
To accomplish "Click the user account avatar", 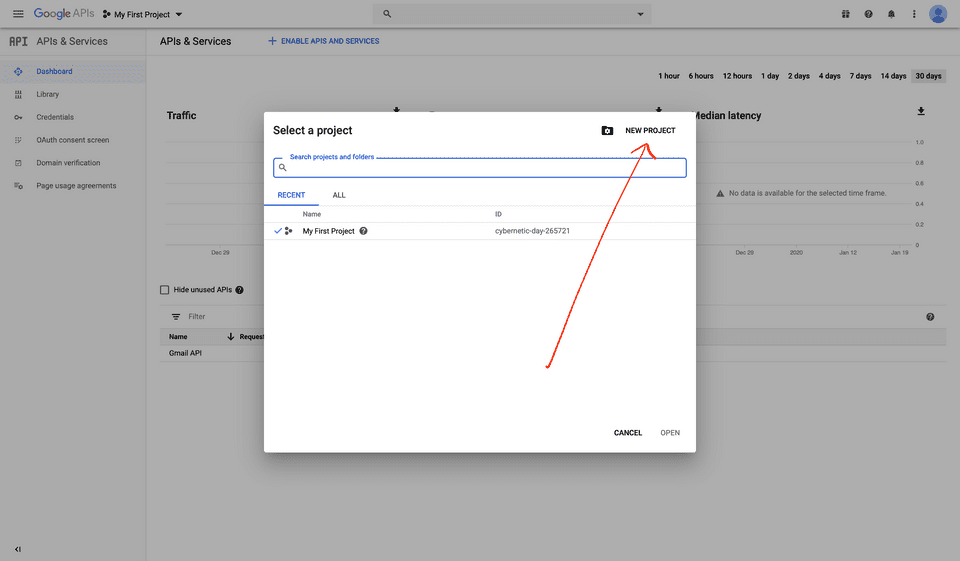I will point(938,13).
